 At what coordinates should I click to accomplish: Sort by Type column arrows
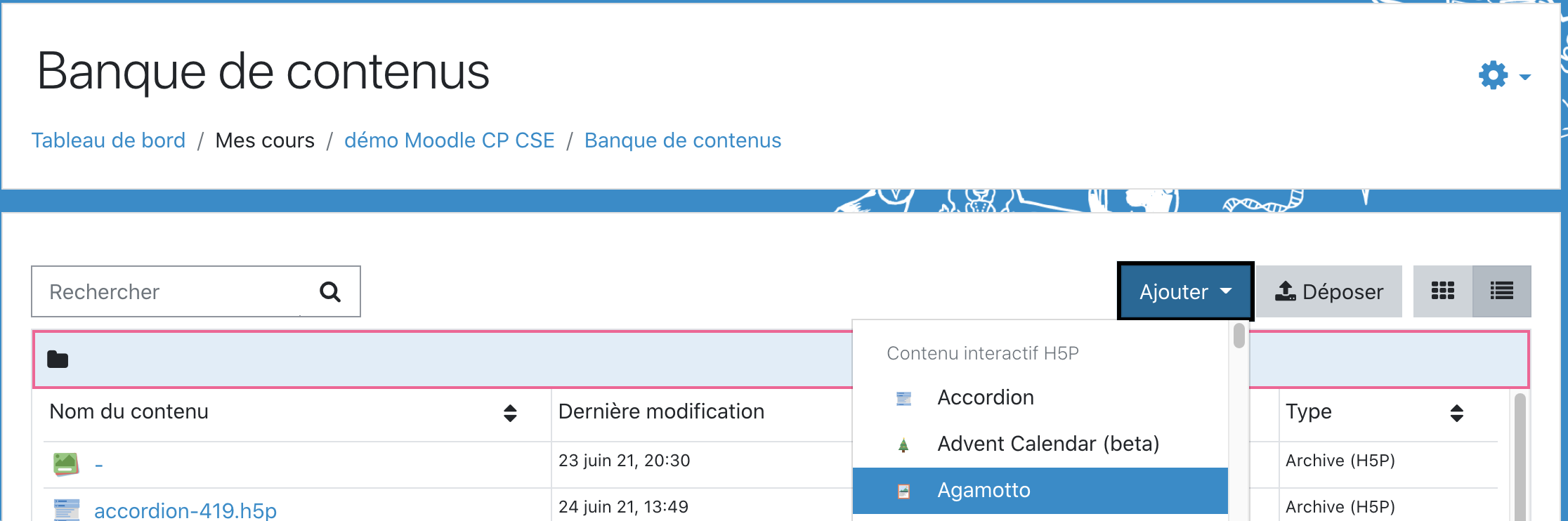tap(1456, 413)
